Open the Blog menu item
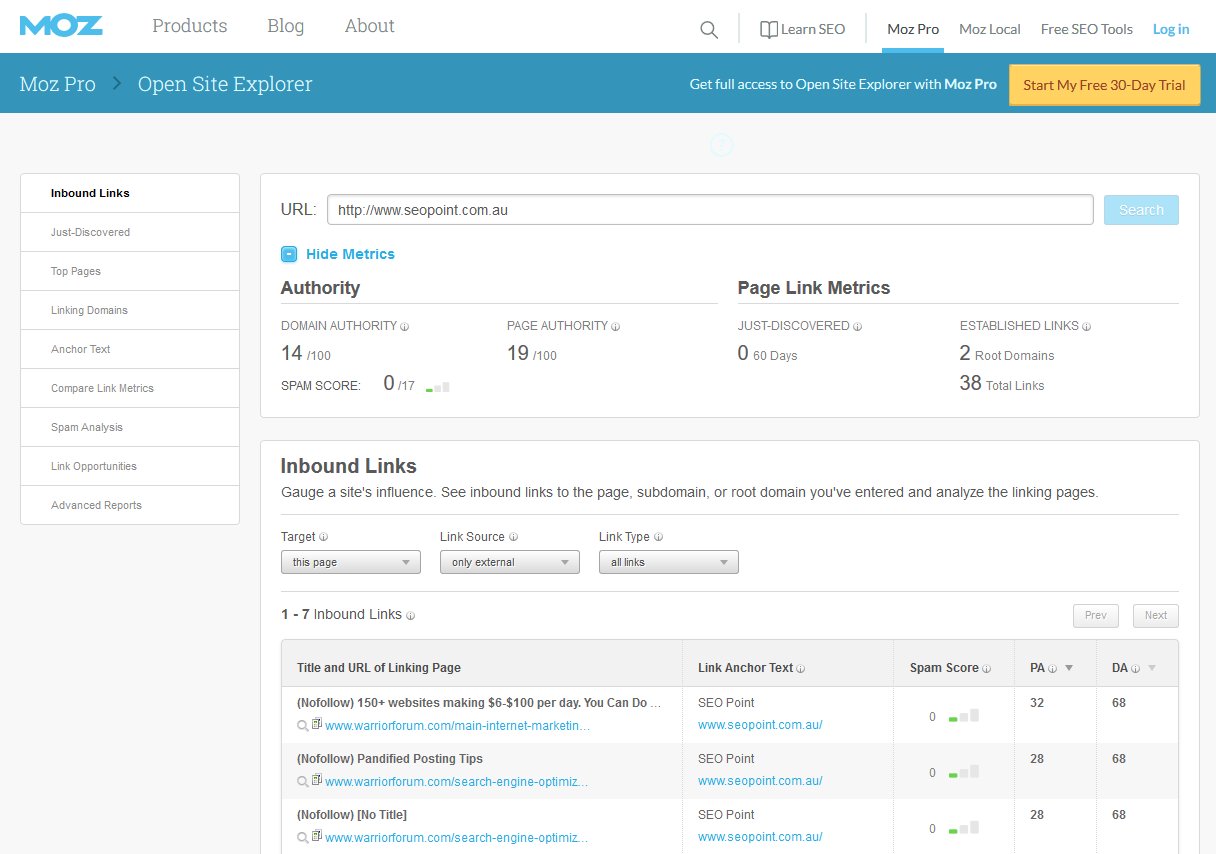 click(x=286, y=26)
